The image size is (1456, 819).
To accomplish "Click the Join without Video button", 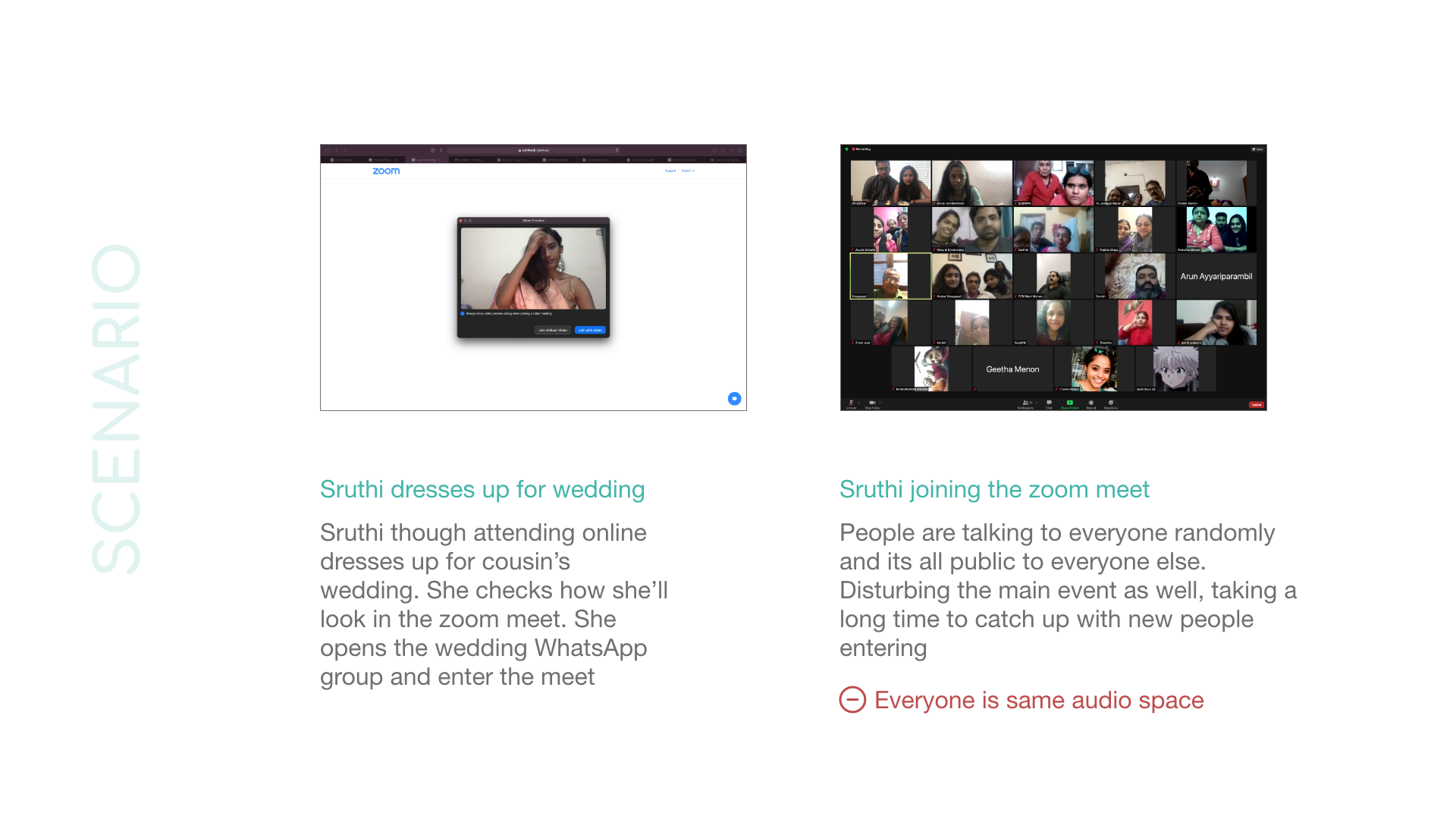I will (553, 330).
